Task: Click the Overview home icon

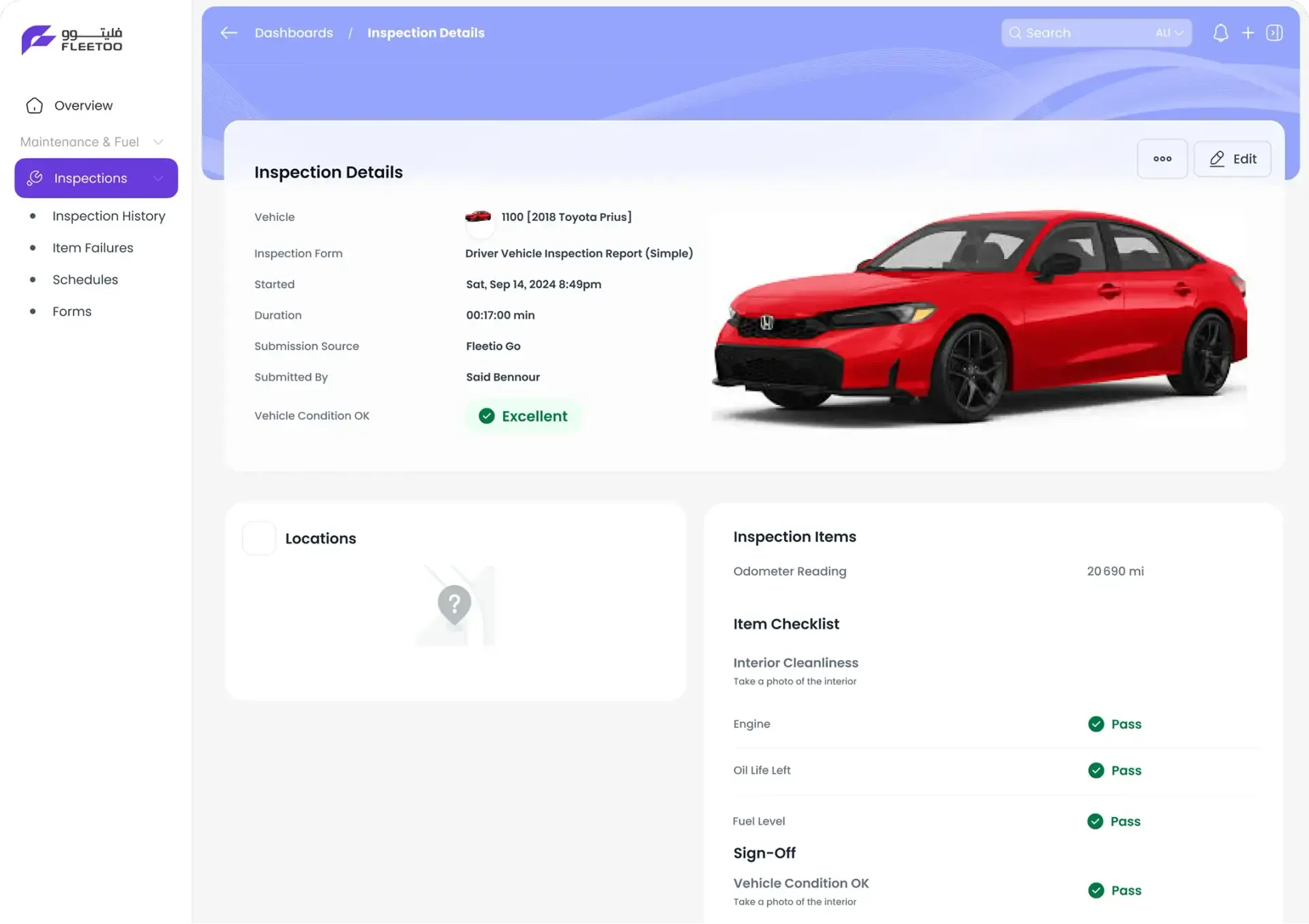Action: 35,106
